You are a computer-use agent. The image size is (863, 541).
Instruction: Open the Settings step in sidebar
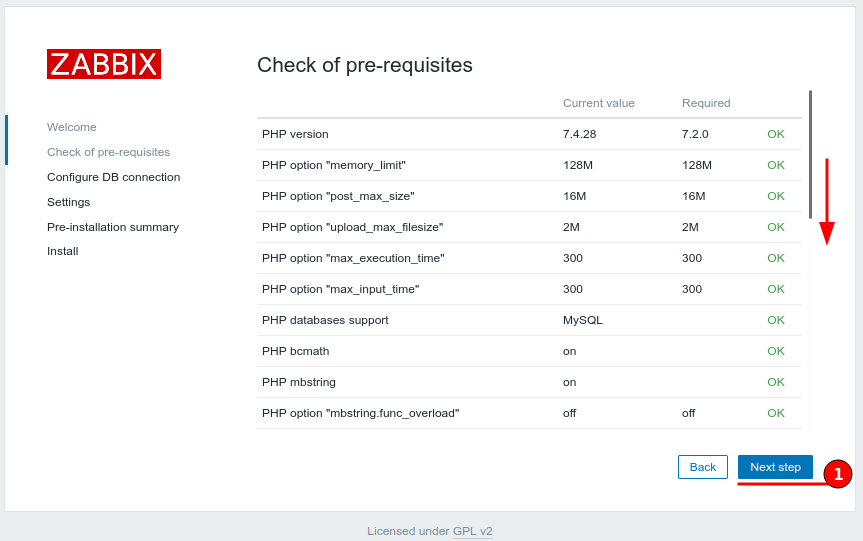(68, 202)
